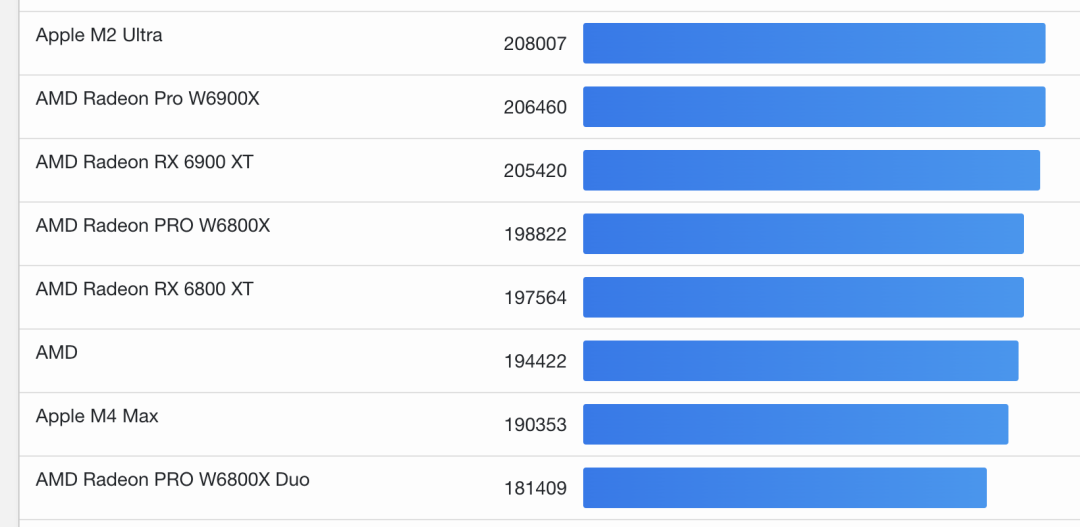The width and height of the screenshot is (1080, 527).
Task: Open AMD Radeon PRO W6800X result
Action: coord(152,226)
